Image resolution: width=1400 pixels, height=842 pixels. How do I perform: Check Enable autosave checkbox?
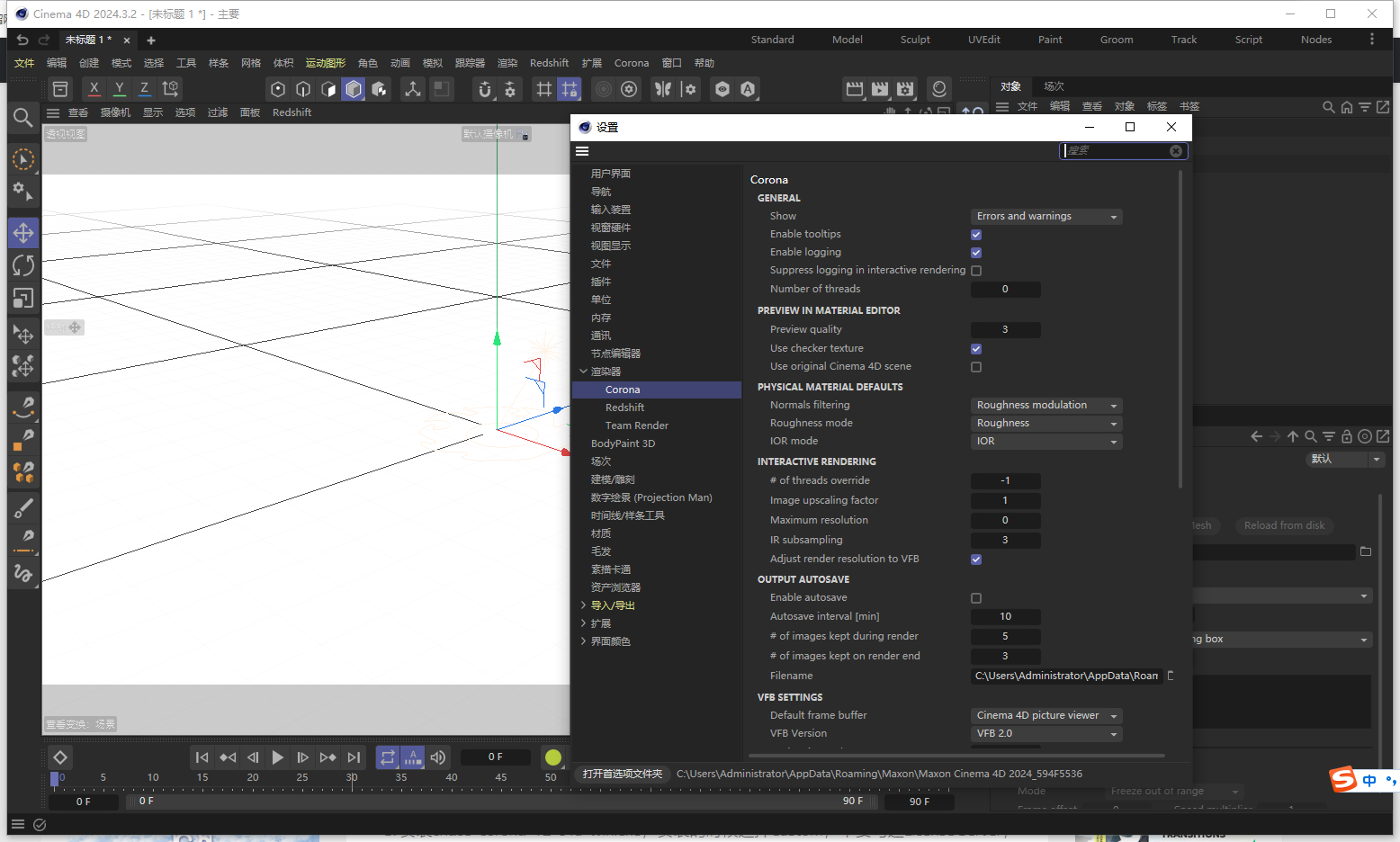(976, 598)
